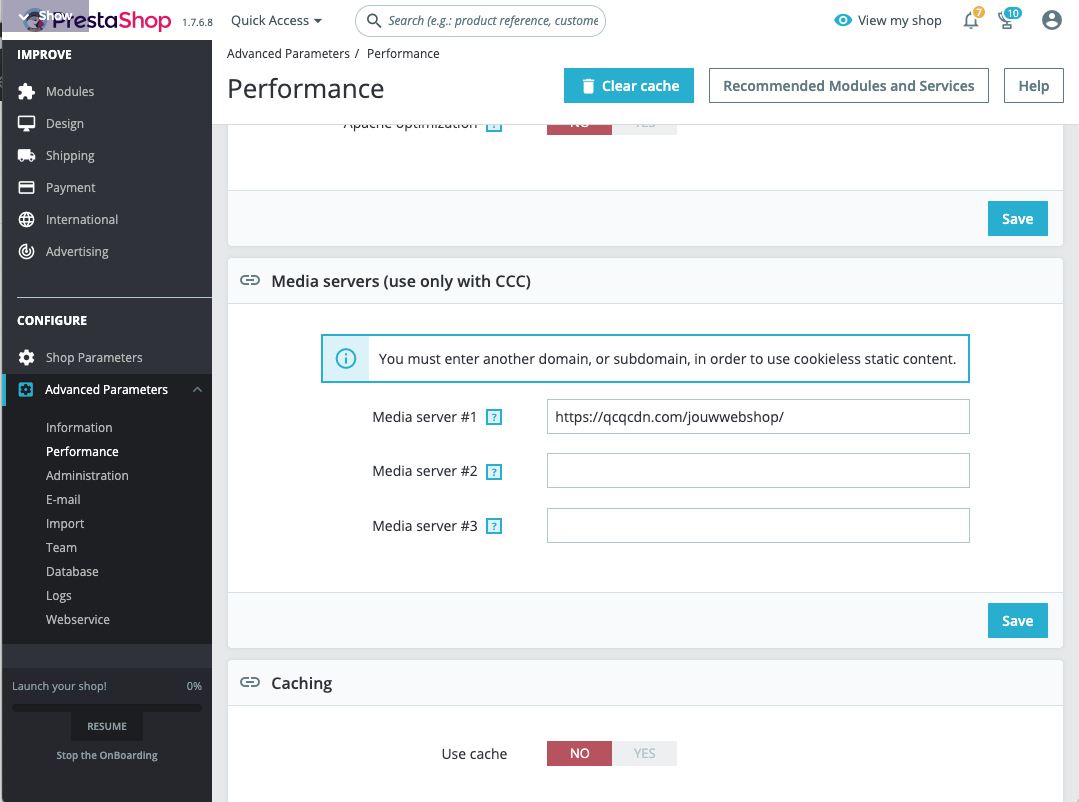Expand the Show dropdown at top left

point(46,16)
